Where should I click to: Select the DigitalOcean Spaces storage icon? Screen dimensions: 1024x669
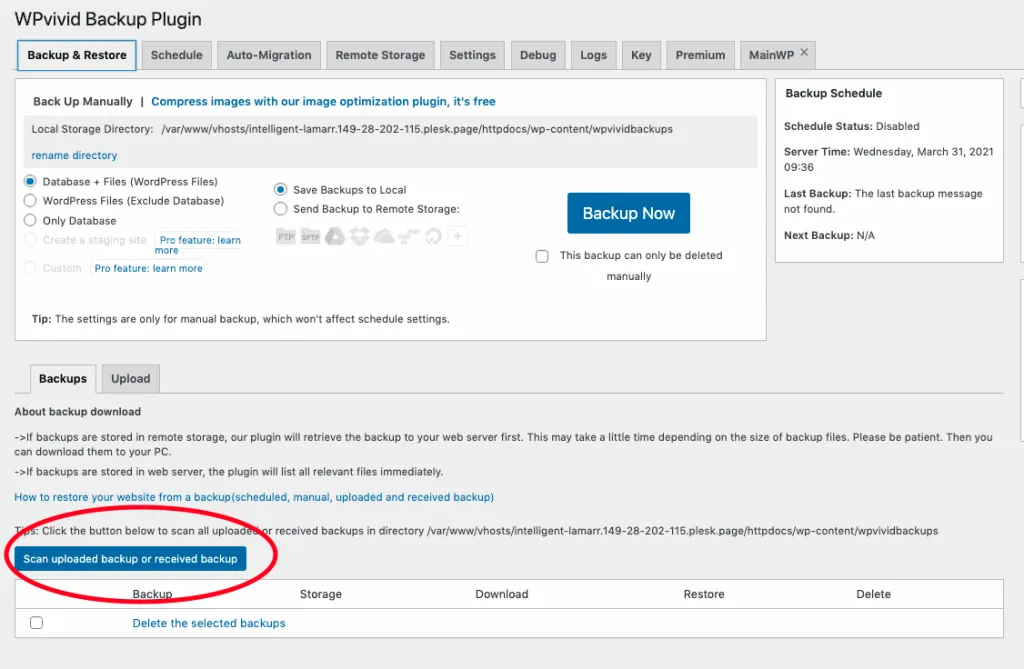click(x=432, y=236)
